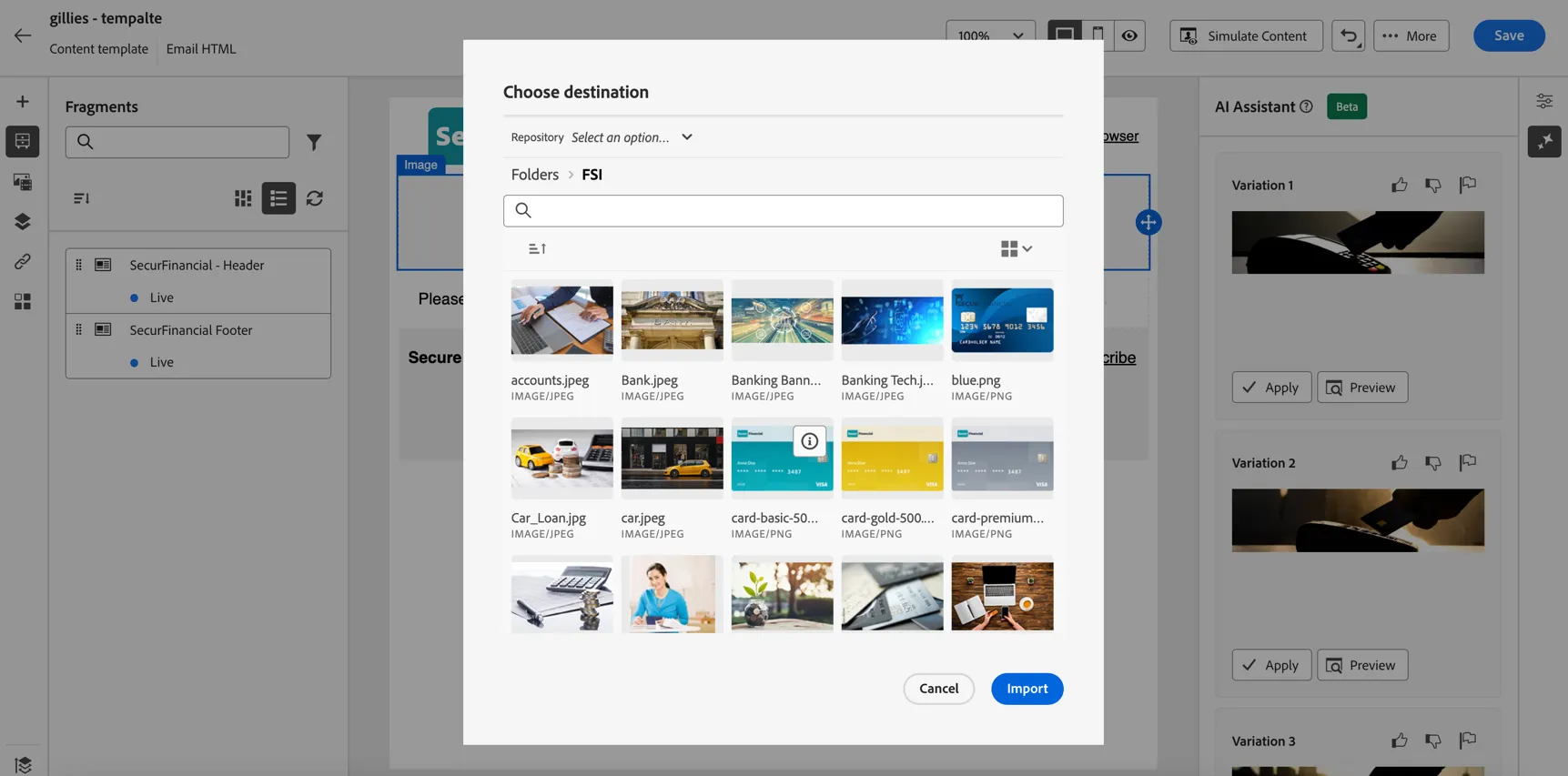Open the Fragments filter

314,142
